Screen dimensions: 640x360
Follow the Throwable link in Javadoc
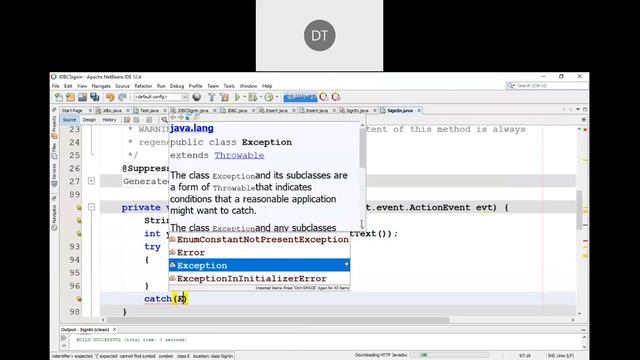coord(239,155)
